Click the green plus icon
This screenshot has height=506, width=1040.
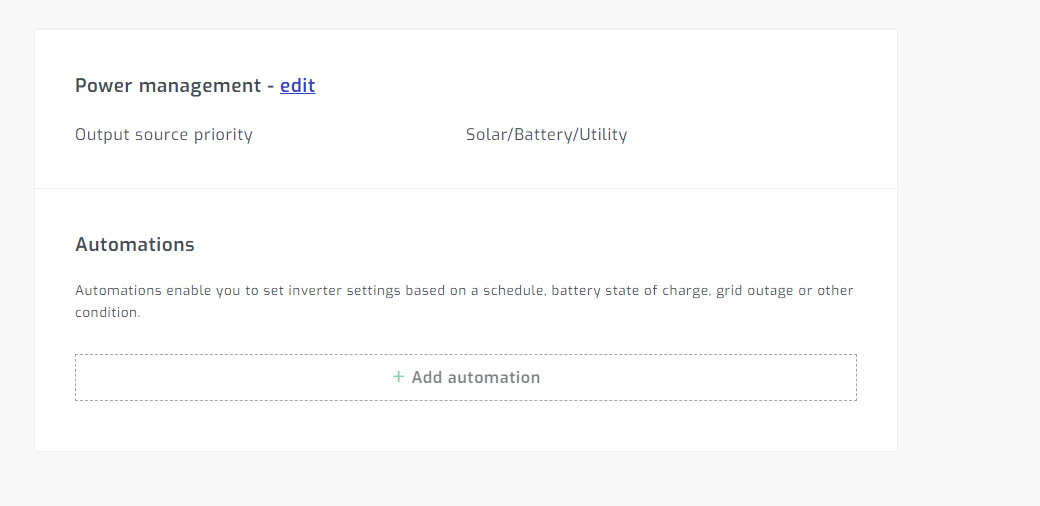point(398,377)
